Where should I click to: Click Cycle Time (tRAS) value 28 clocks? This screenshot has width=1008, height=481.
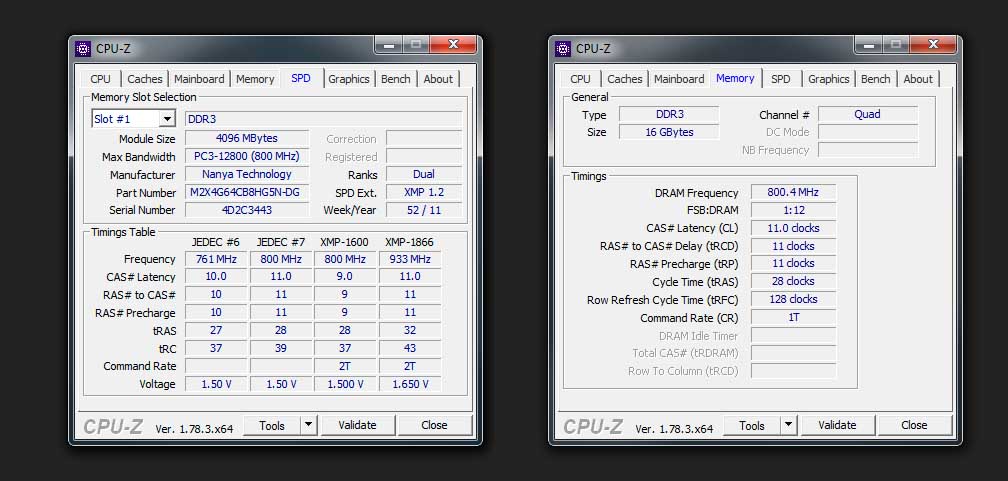tap(793, 281)
